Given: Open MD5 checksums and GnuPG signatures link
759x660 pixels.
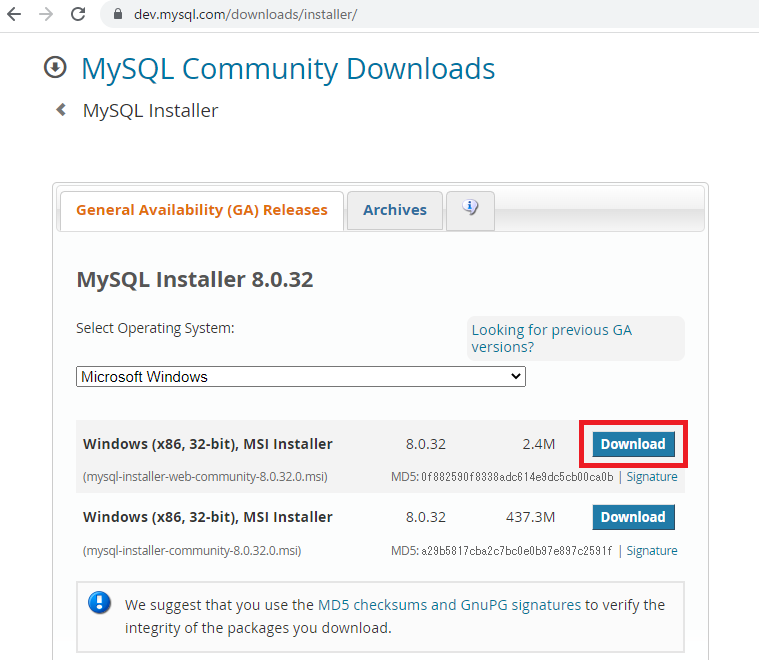Looking at the screenshot, I should point(449,605).
